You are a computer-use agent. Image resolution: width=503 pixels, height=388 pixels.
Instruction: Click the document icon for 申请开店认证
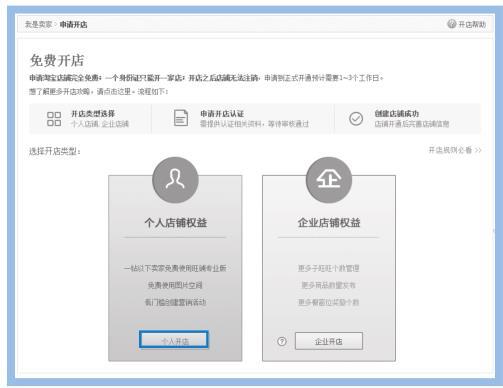(x=181, y=118)
